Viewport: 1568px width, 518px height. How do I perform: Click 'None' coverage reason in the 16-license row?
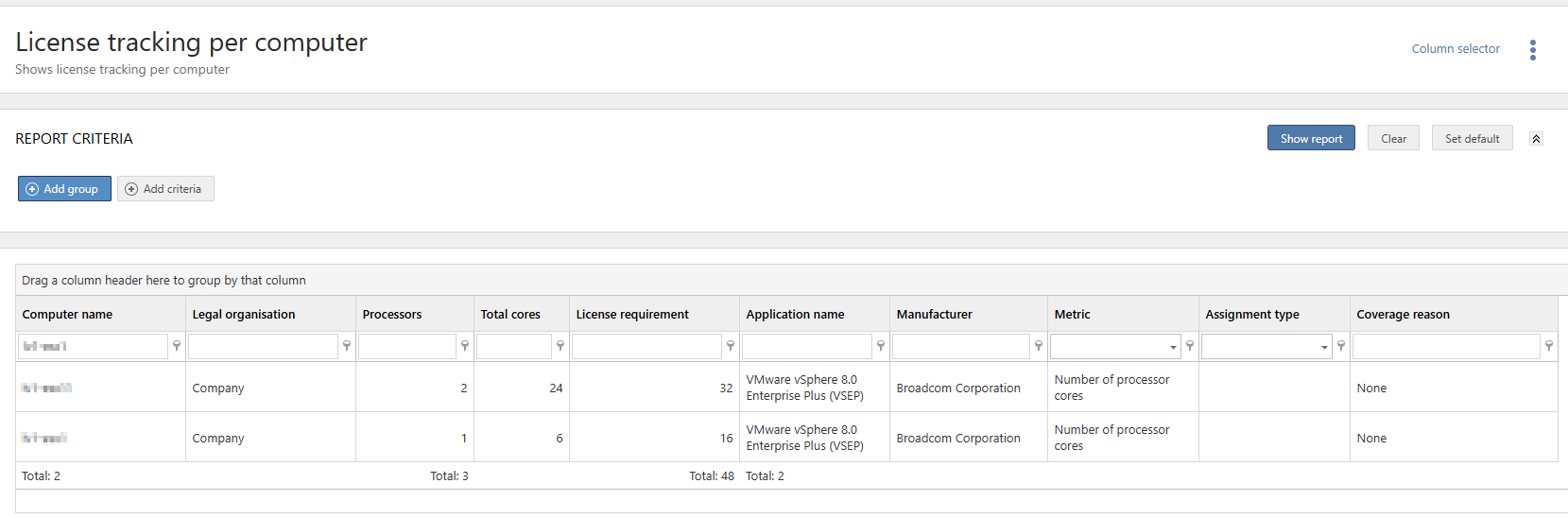pyautogui.click(x=1371, y=439)
